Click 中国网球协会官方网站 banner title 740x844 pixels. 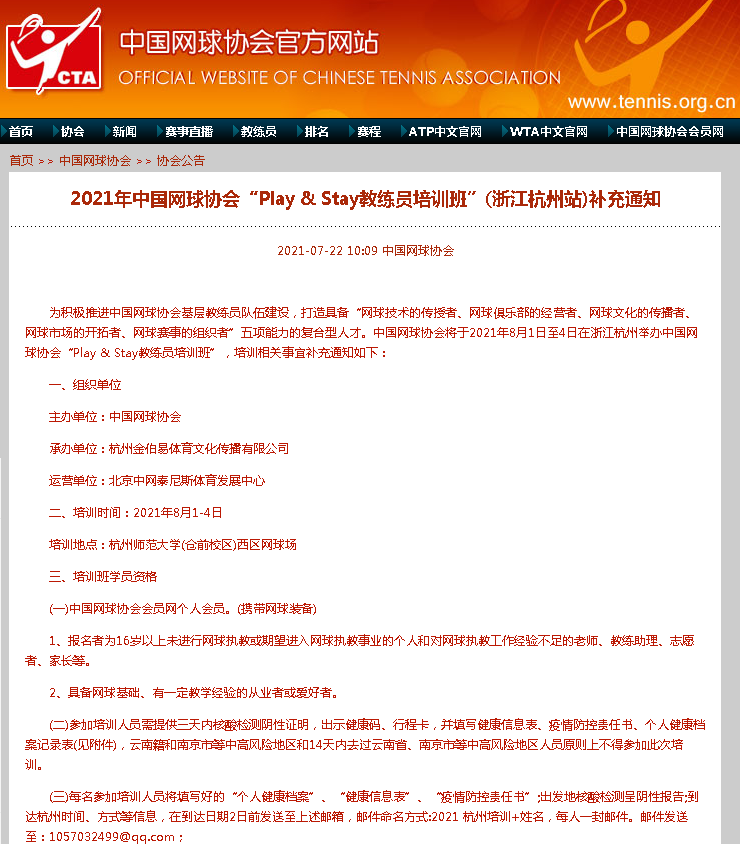(249, 43)
